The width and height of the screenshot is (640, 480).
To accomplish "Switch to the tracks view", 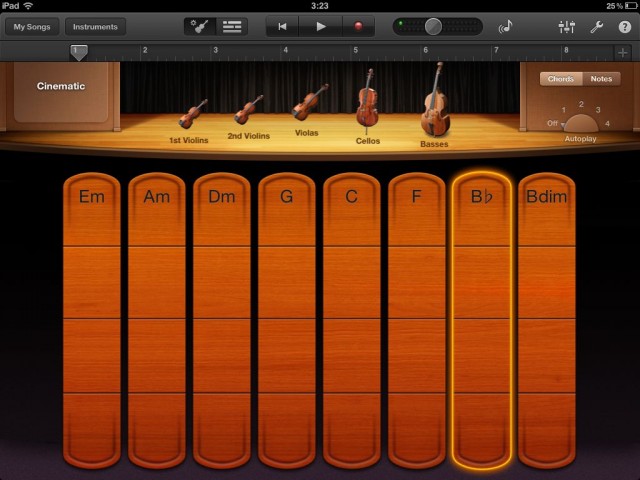I will (x=232, y=27).
